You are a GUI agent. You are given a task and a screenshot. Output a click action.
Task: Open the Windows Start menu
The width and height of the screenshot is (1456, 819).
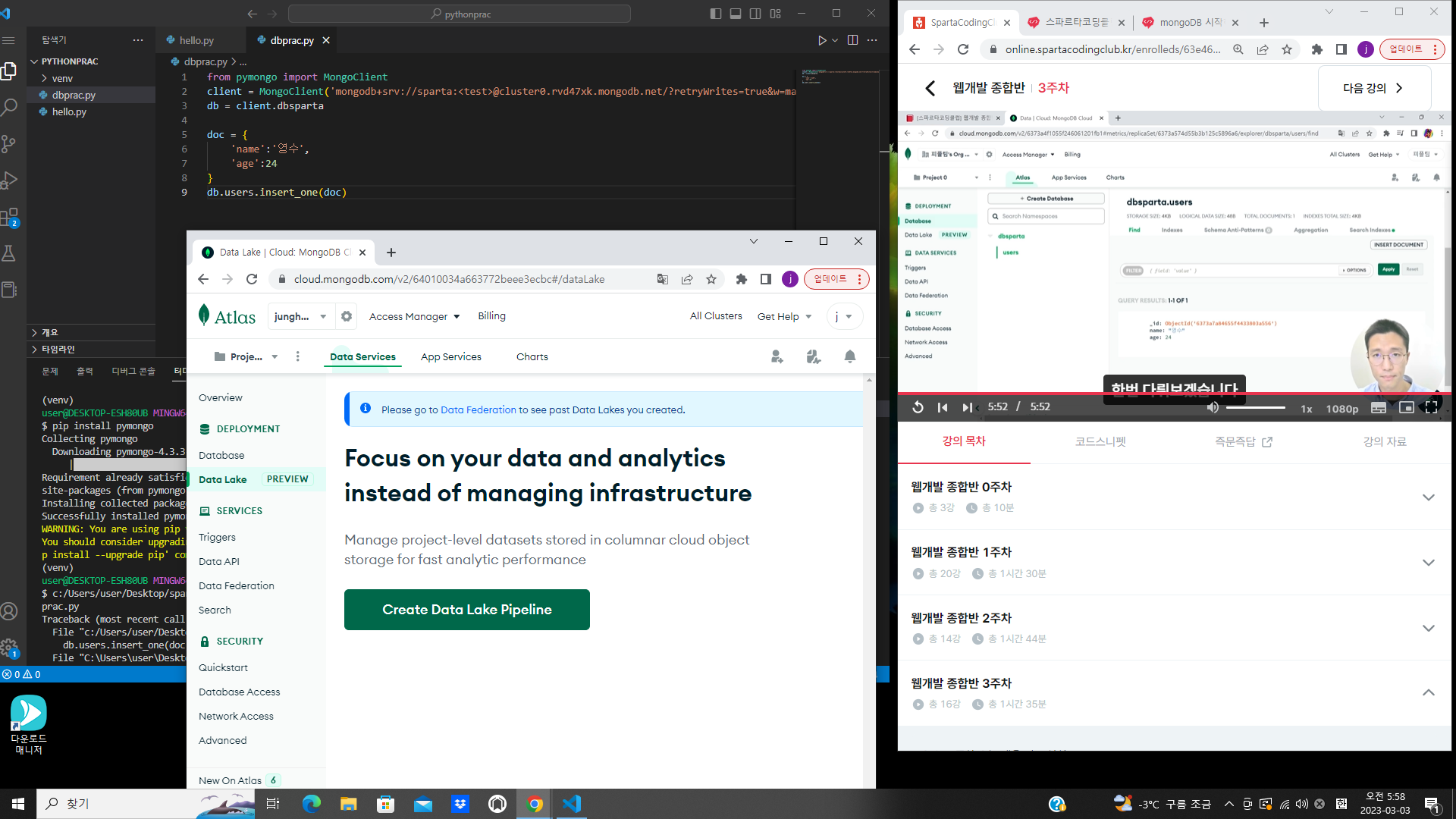tap(18, 804)
